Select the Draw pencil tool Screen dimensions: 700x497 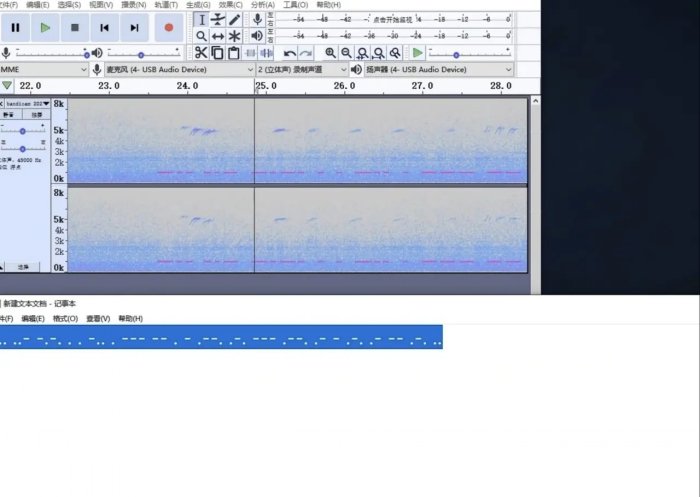click(x=235, y=19)
